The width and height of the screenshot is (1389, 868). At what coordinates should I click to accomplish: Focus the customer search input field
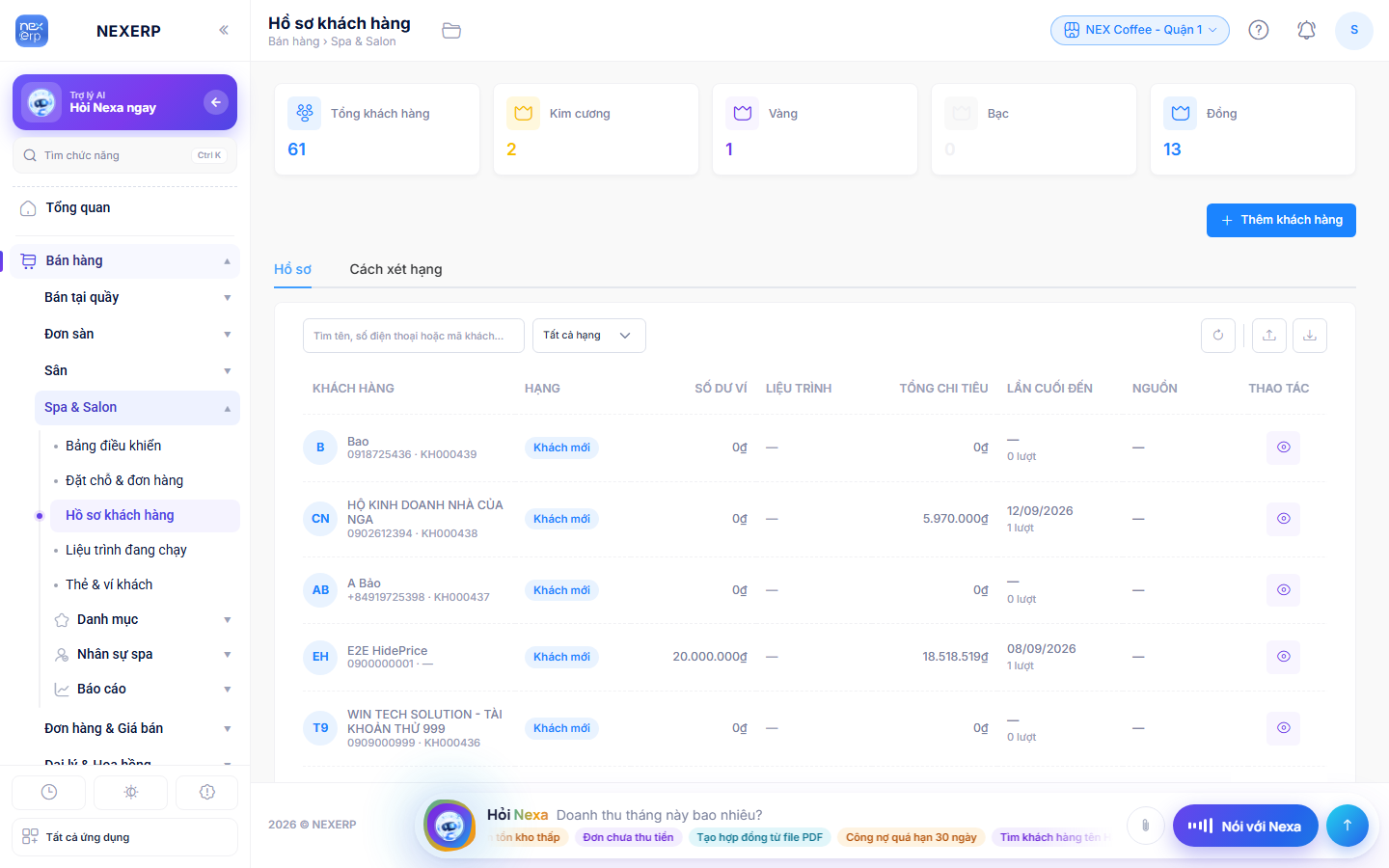(414, 336)
